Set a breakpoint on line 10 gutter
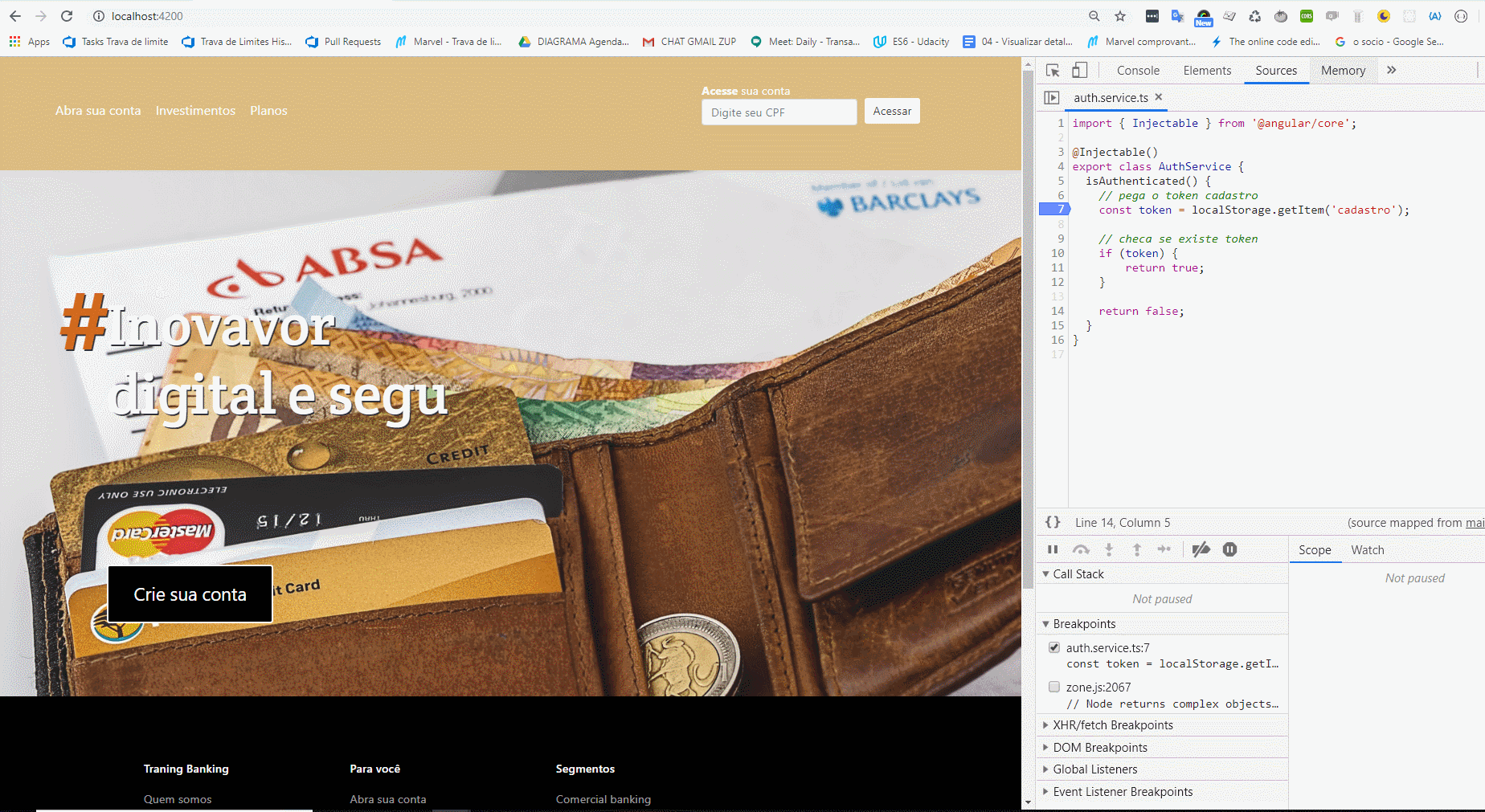The height and width of the screenshot is (812, 1485). point(1057,253)
